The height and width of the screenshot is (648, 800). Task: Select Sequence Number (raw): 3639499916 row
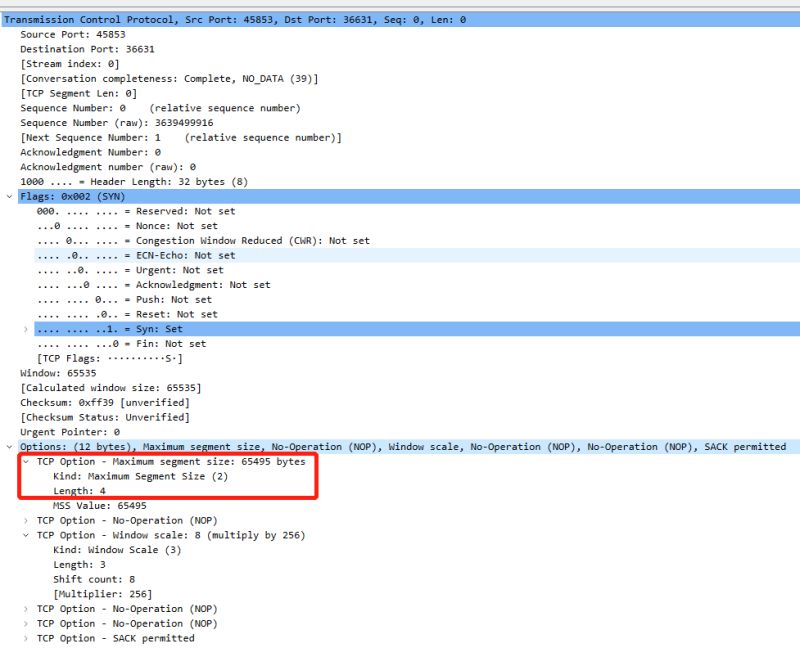tap(117, 123)
